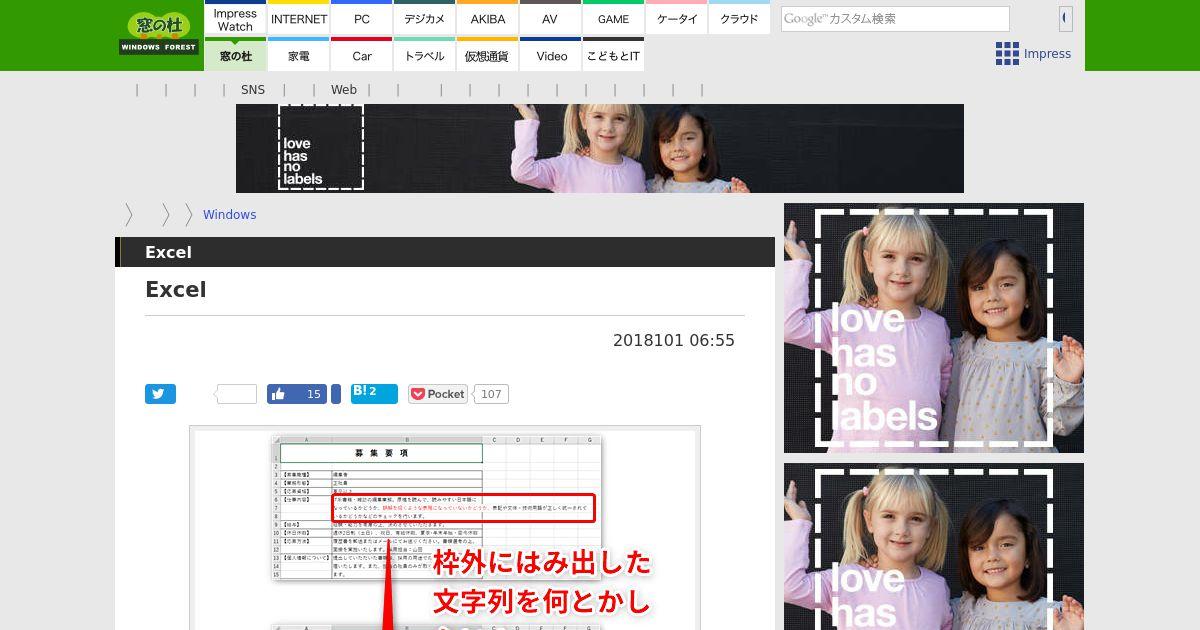Image resolution: width=1200 pixels, height=630 pixels.
Task: Click the Excel section title bar
Action: click(x=445, y=252)
